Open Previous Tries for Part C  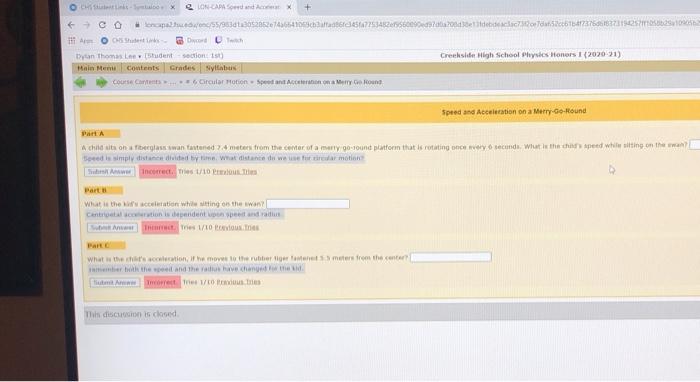(x=238, y=282)
